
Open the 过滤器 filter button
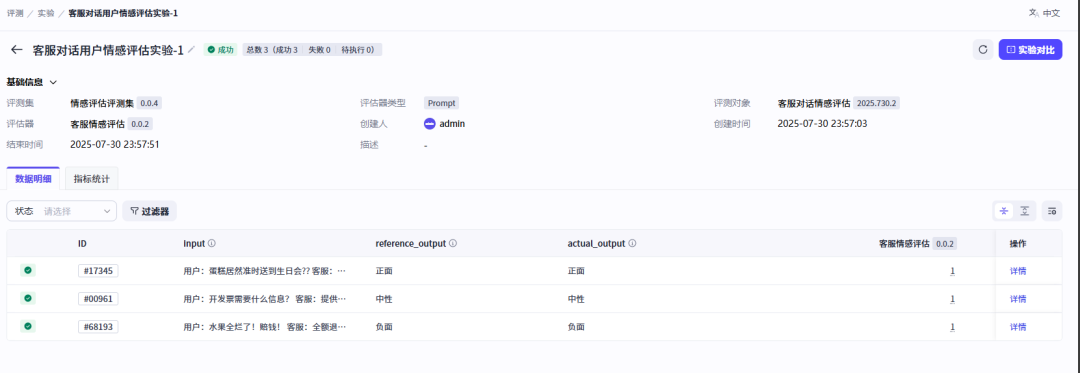149,211
